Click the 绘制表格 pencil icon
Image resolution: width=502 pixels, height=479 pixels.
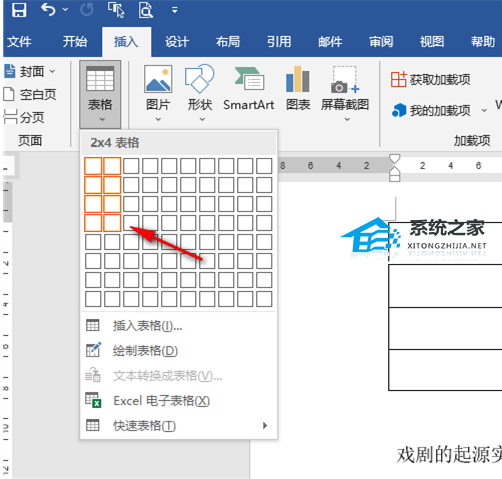coord(93,350)
